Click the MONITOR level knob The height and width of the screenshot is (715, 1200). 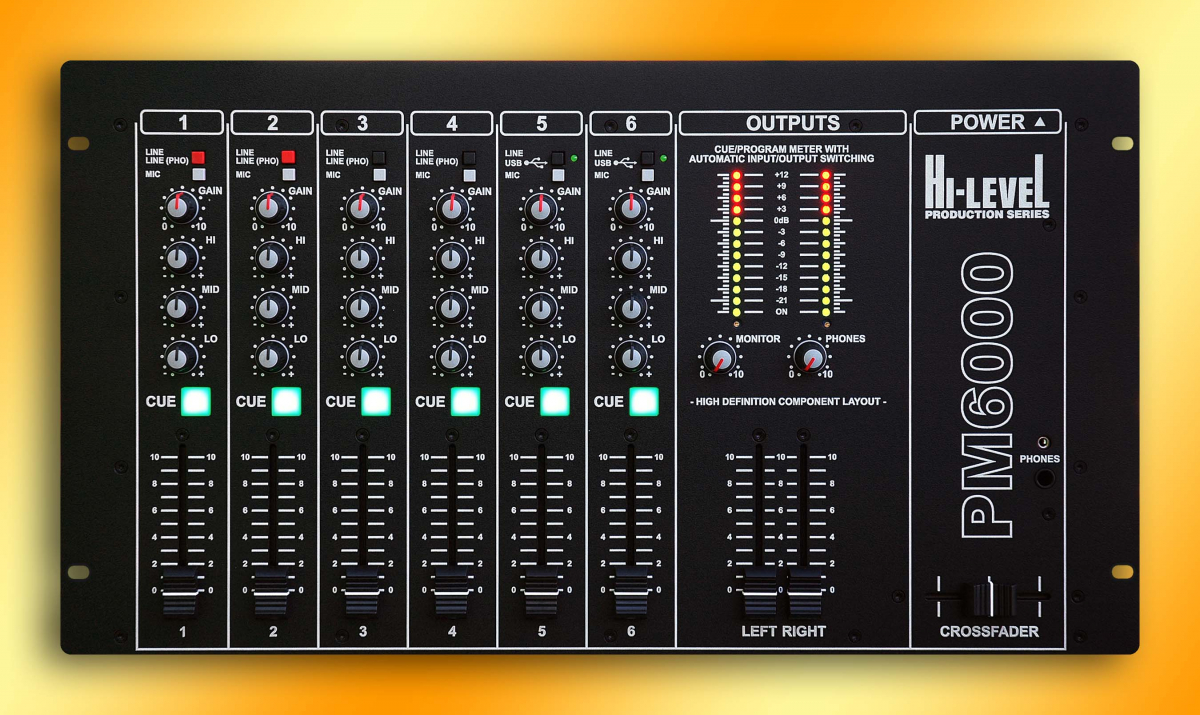[x=718, y=356]
